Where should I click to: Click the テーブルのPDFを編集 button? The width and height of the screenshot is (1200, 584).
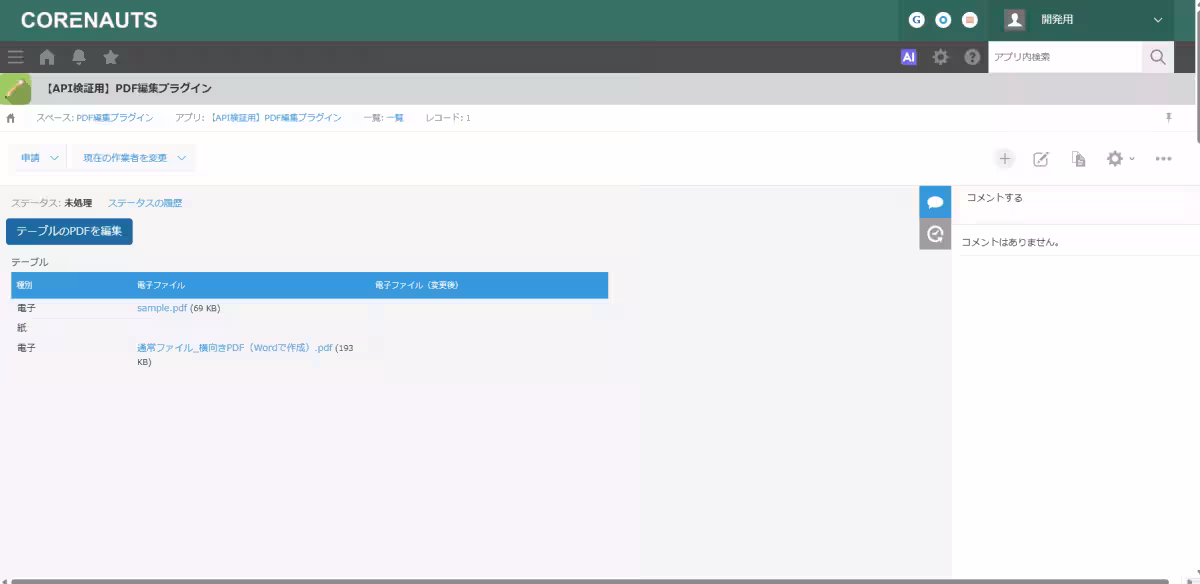pos(69,231)
